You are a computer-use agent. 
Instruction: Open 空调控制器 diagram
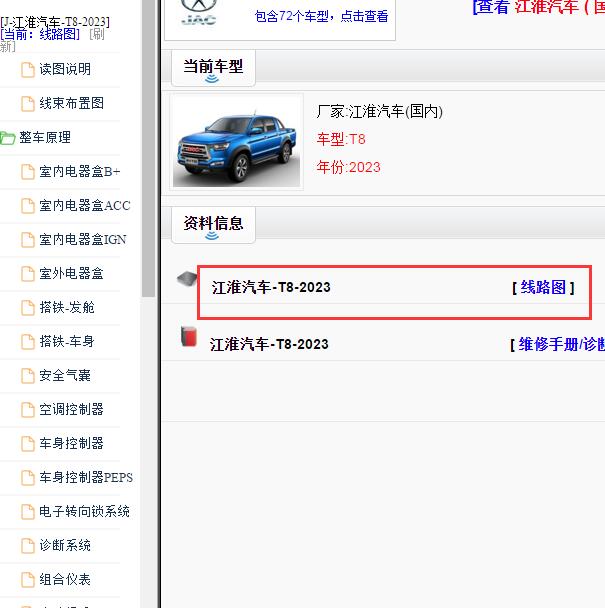click(71, 409)
